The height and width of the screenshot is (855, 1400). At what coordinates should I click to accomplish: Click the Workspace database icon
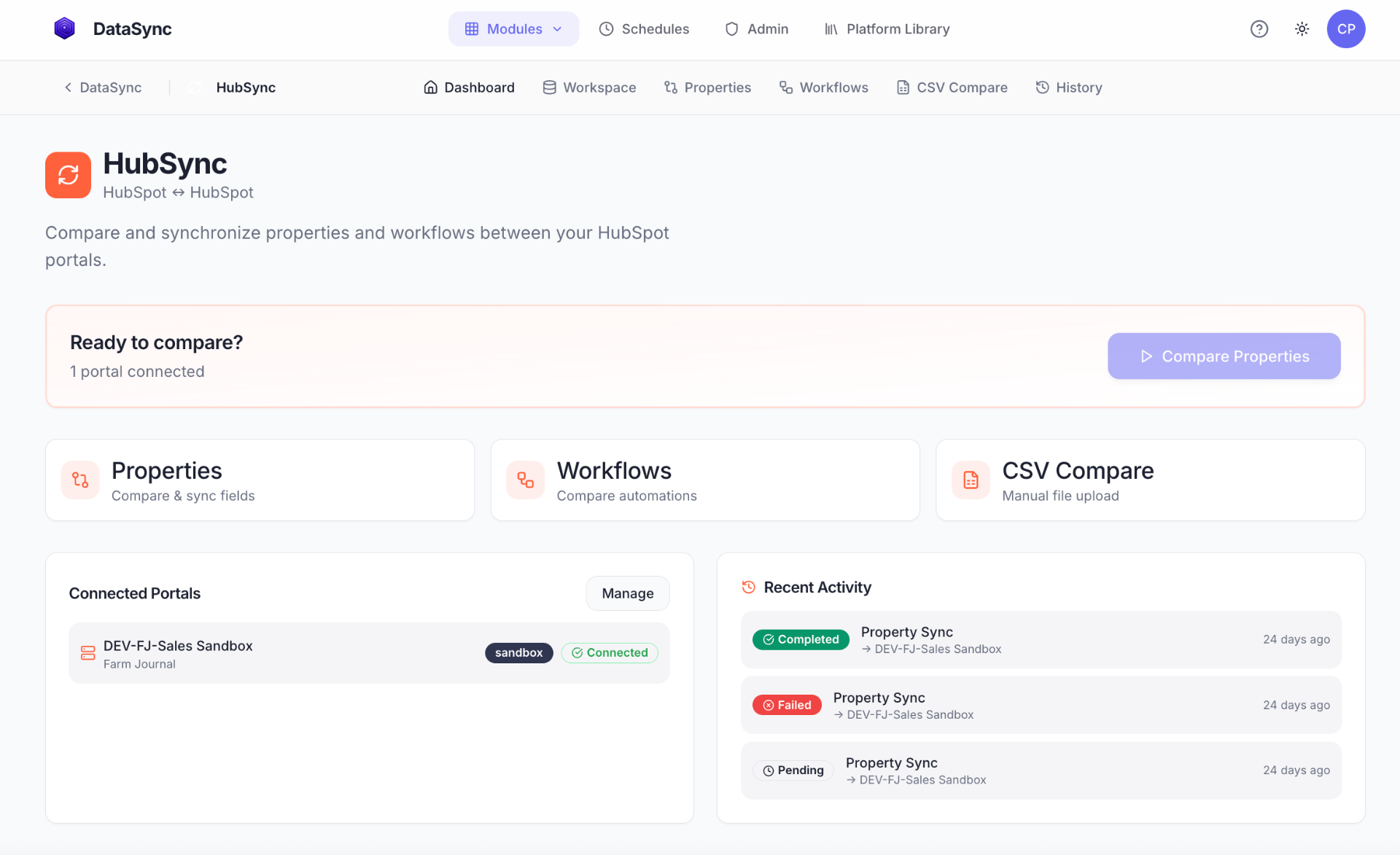[x=550, y=87]
